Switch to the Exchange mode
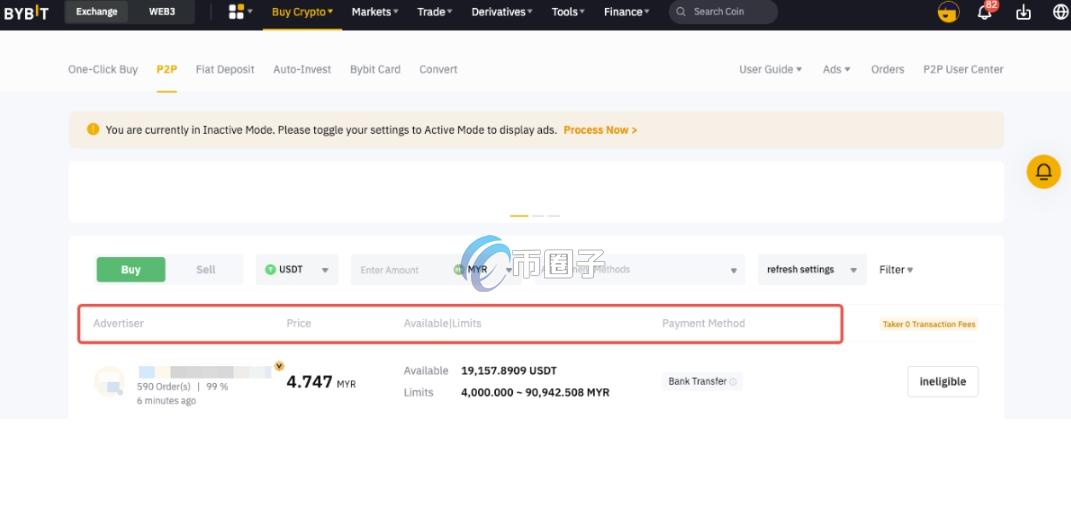Image resolution: width=1071 pixels, height=527 pixels. [x=96, y=12]
